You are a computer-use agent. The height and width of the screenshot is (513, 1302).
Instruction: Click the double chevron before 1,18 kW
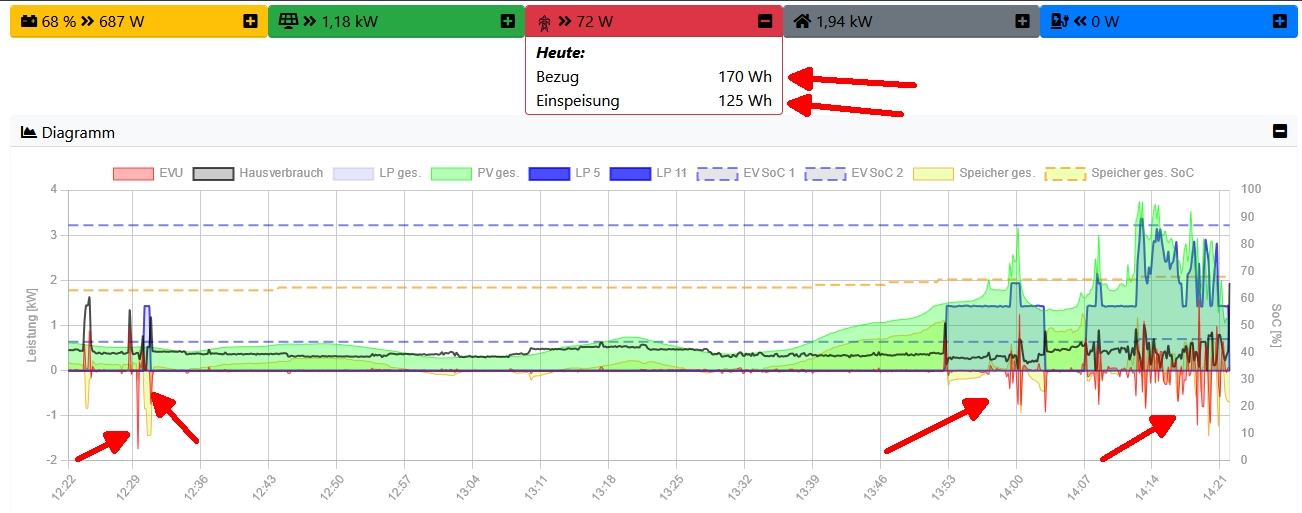click(x=310, y=21)
